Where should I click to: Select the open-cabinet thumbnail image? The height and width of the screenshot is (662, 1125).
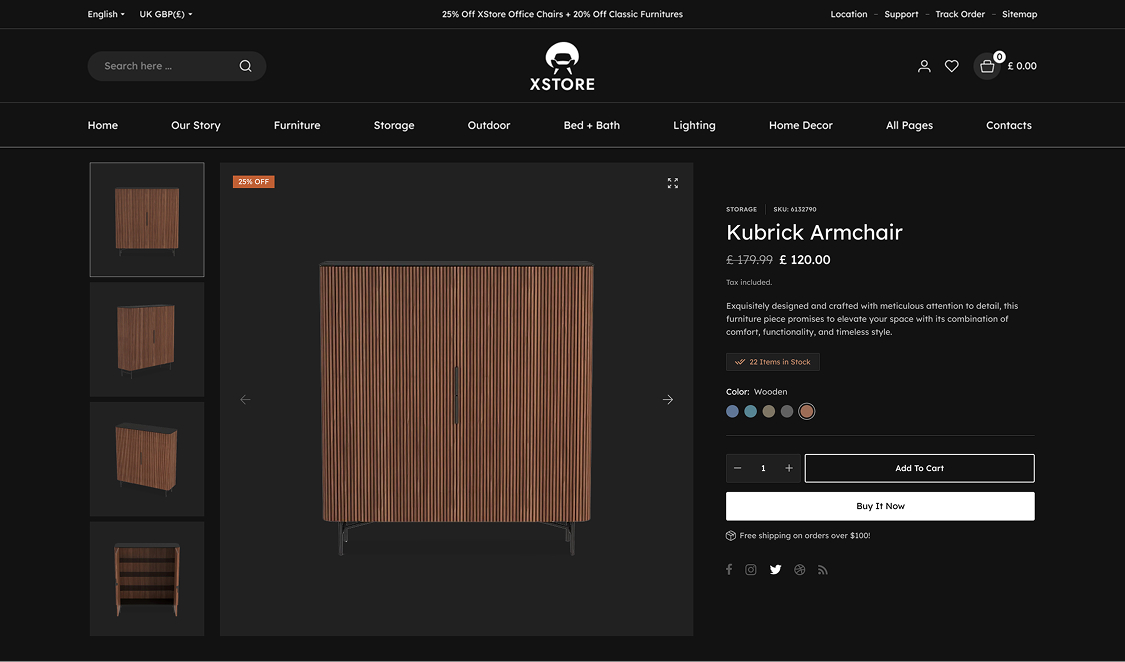pos(147,578)
